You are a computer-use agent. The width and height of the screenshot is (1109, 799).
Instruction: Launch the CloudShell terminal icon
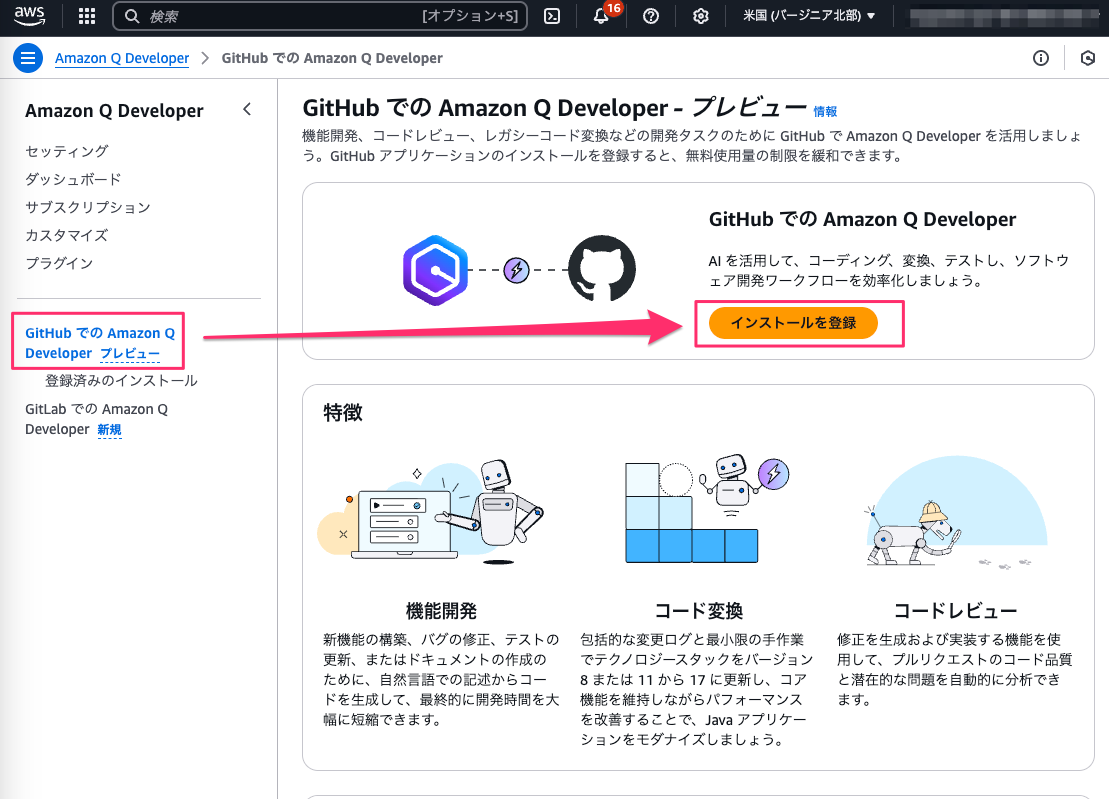[552, 16]
